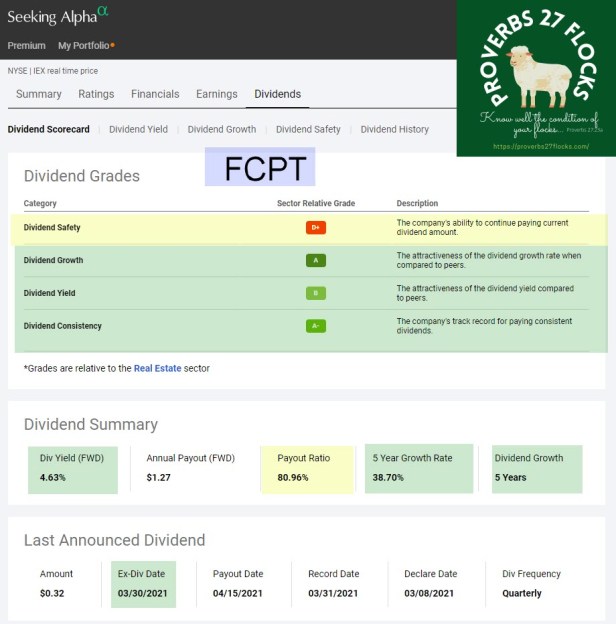Viewport: 616px width, 624px height.
Task: Switch to the Summary tab
Action: click(38, 94)
